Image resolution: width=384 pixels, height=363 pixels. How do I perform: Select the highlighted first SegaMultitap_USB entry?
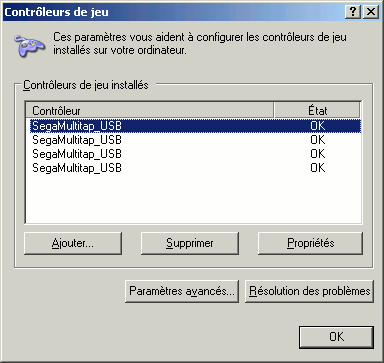tap(194, 126)
